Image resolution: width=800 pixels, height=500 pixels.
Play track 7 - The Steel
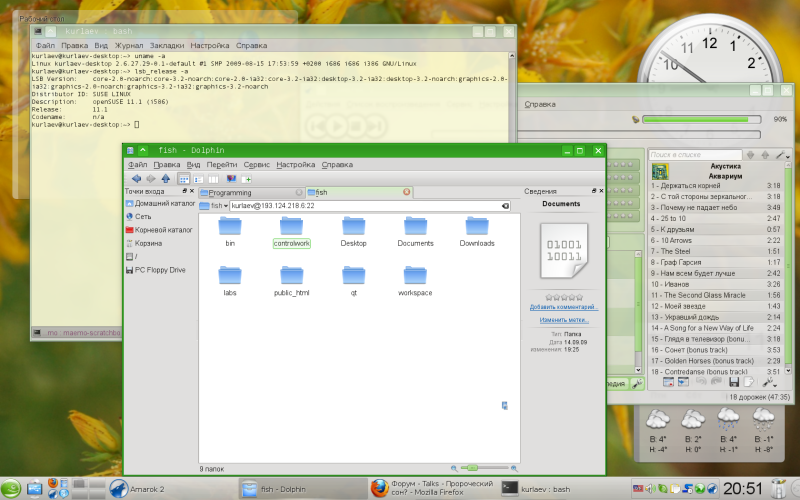click(715, 252)
